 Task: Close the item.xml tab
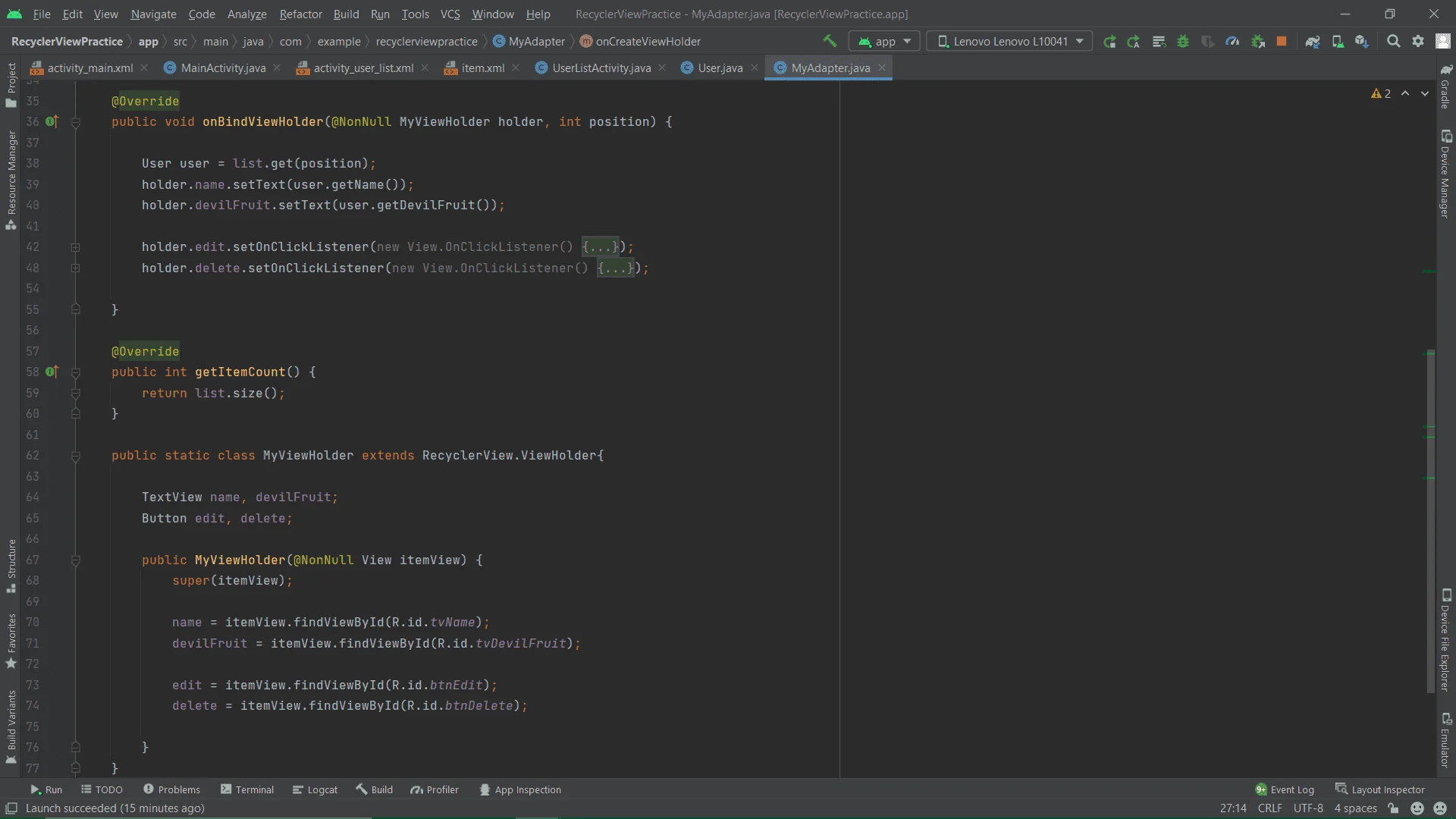[x=516, y=67]
